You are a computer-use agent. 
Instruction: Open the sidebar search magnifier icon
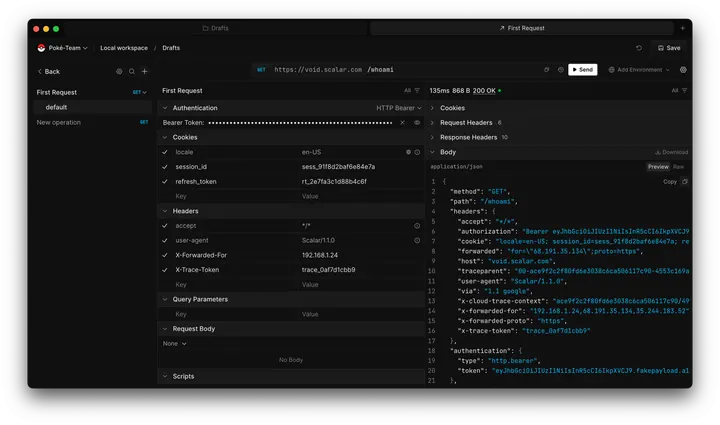[x=132, y=71]
